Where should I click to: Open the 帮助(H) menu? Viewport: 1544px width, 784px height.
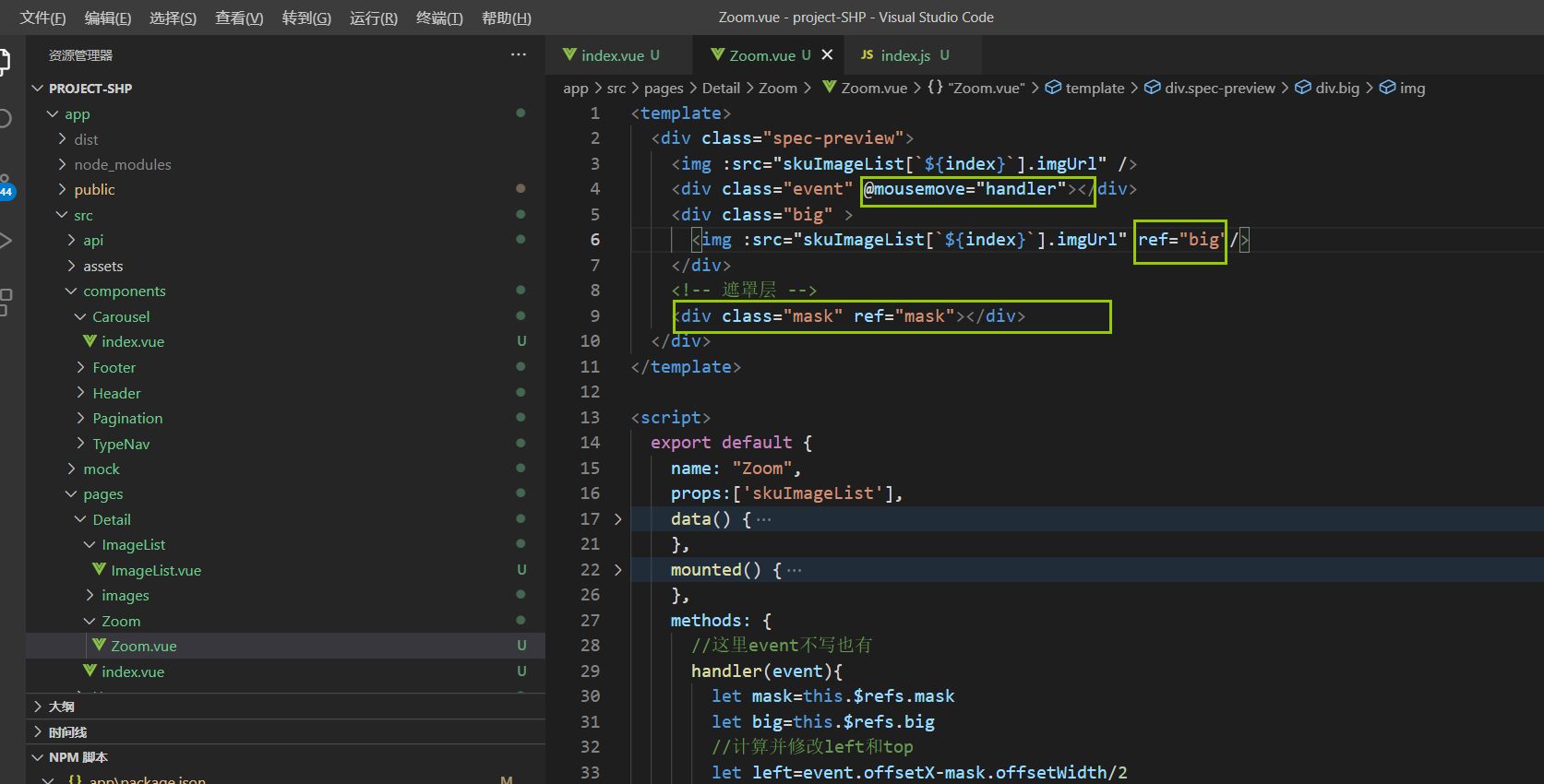tap(506, 18)
